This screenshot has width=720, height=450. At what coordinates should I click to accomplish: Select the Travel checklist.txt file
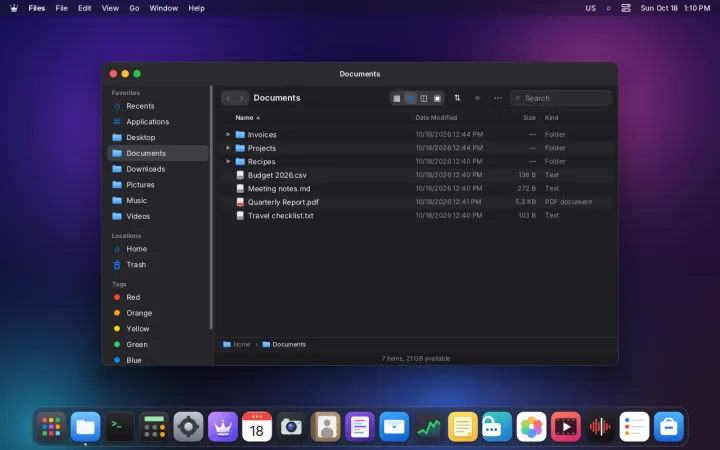point(416,215)
